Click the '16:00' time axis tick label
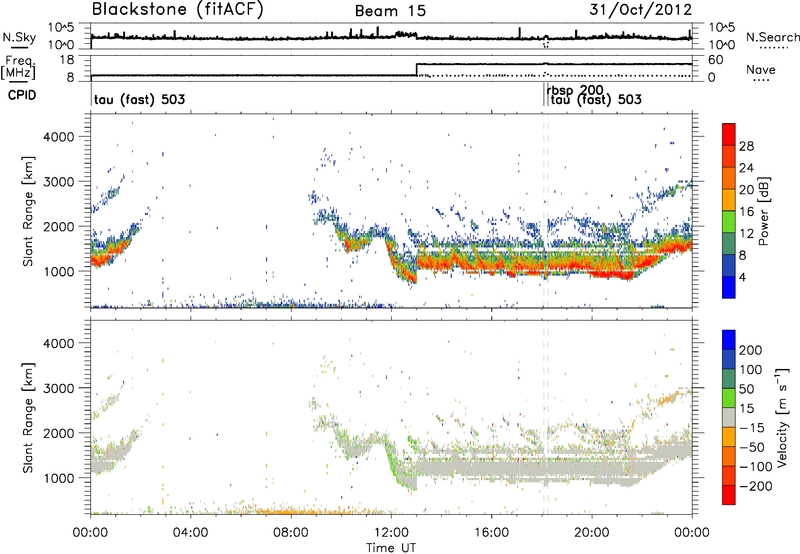The height and width of the screenshot is (554, 800). point(491,533)
